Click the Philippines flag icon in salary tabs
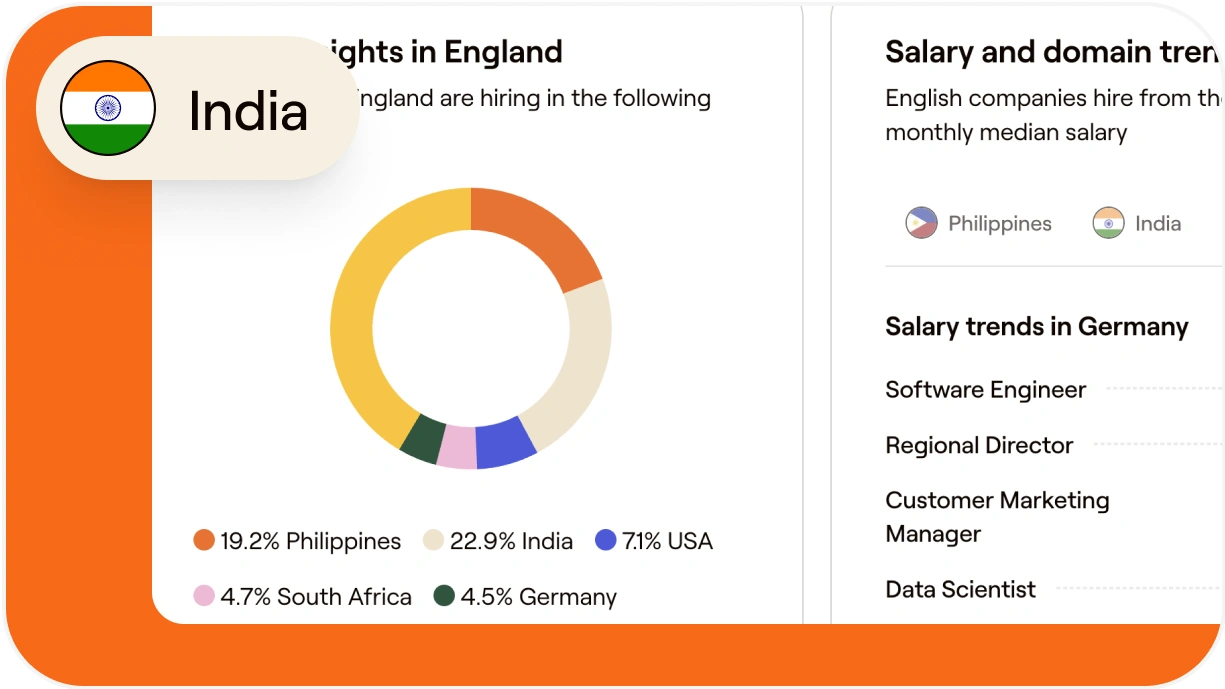Image resolution: width=1225 pixels, height=689 pixels. (921, 223)
